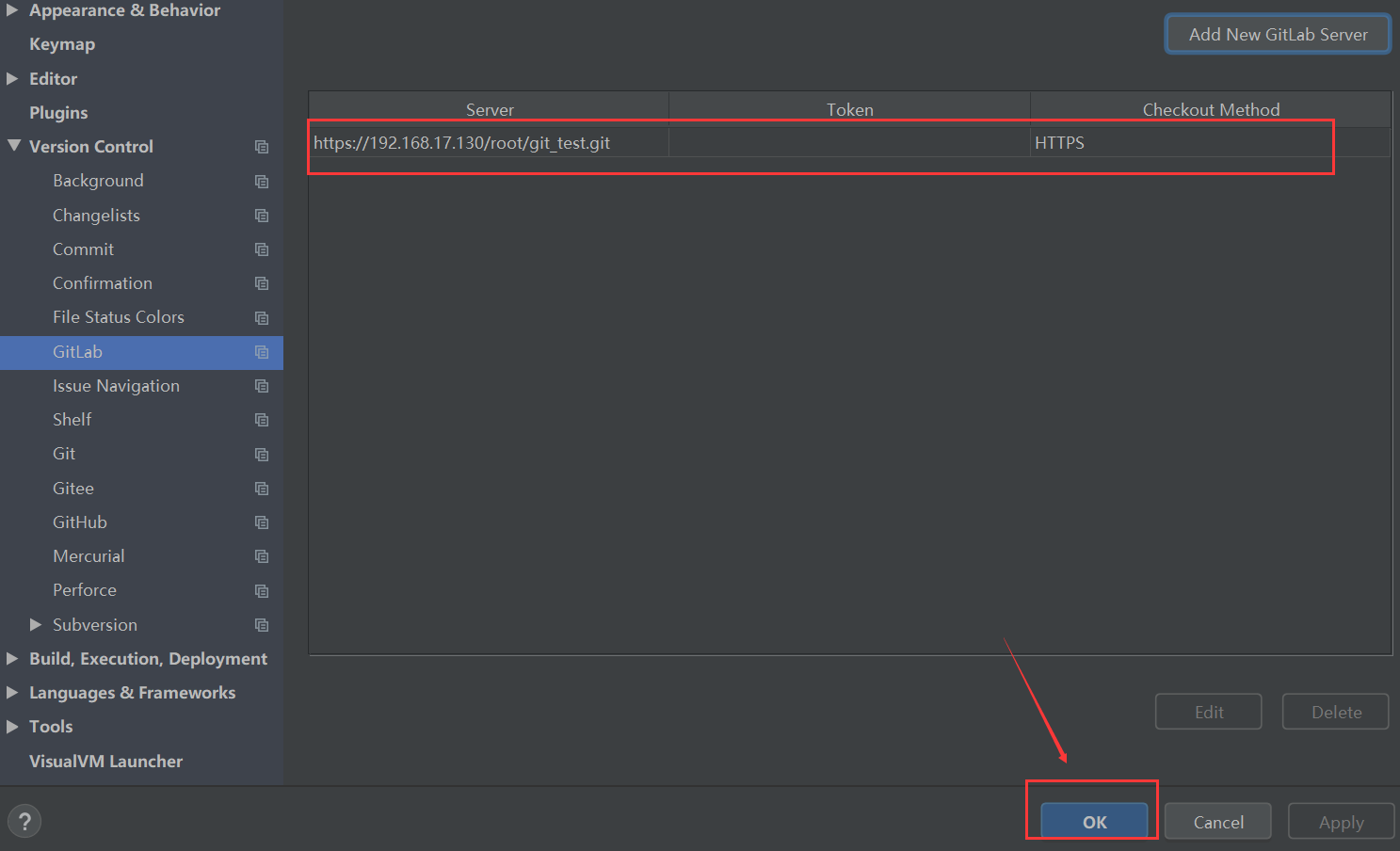Click the Server column header

(x=490, y=110)
